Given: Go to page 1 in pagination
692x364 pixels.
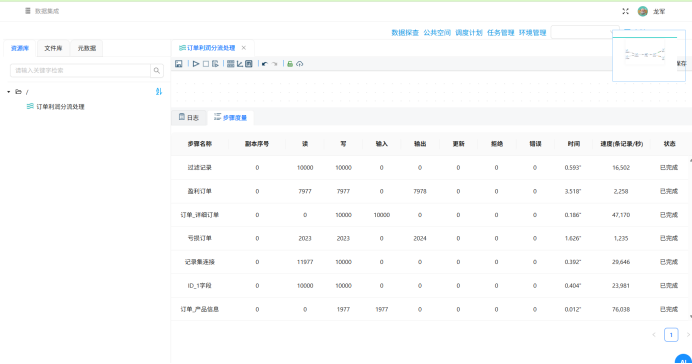Looking at the screenshot, I should pyautogui.click(x=671, y=335).
